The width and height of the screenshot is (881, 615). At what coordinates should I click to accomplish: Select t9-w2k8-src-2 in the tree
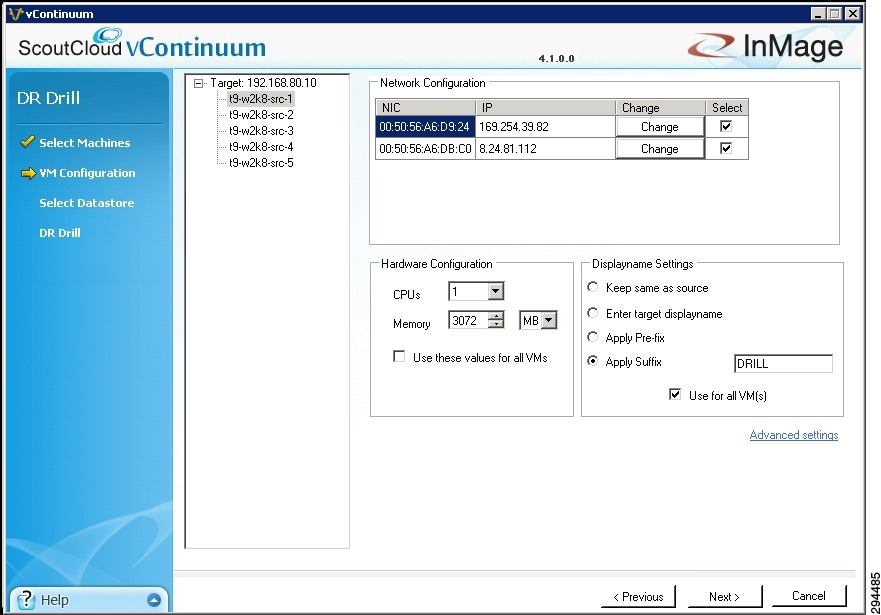click(x=261, y=115)
